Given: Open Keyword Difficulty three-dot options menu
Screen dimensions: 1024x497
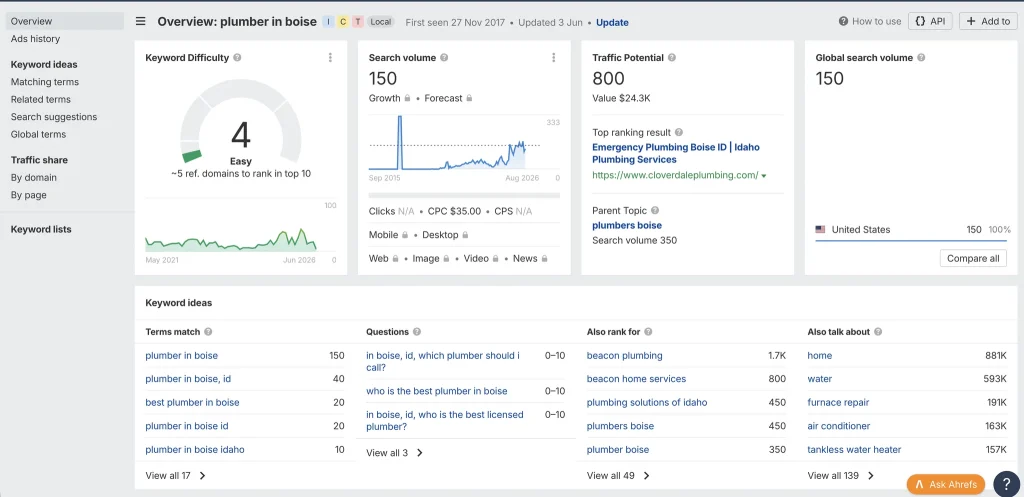Looking at the screenshot, I should [x=330, y=57].
